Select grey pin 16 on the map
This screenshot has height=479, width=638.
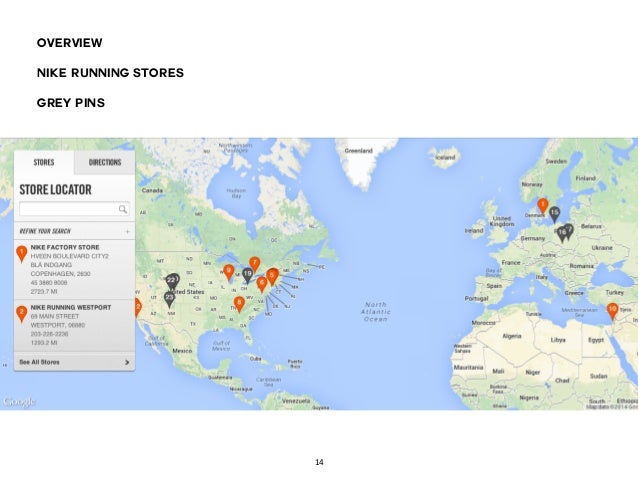pyautogui.click(x=562, y=234)
